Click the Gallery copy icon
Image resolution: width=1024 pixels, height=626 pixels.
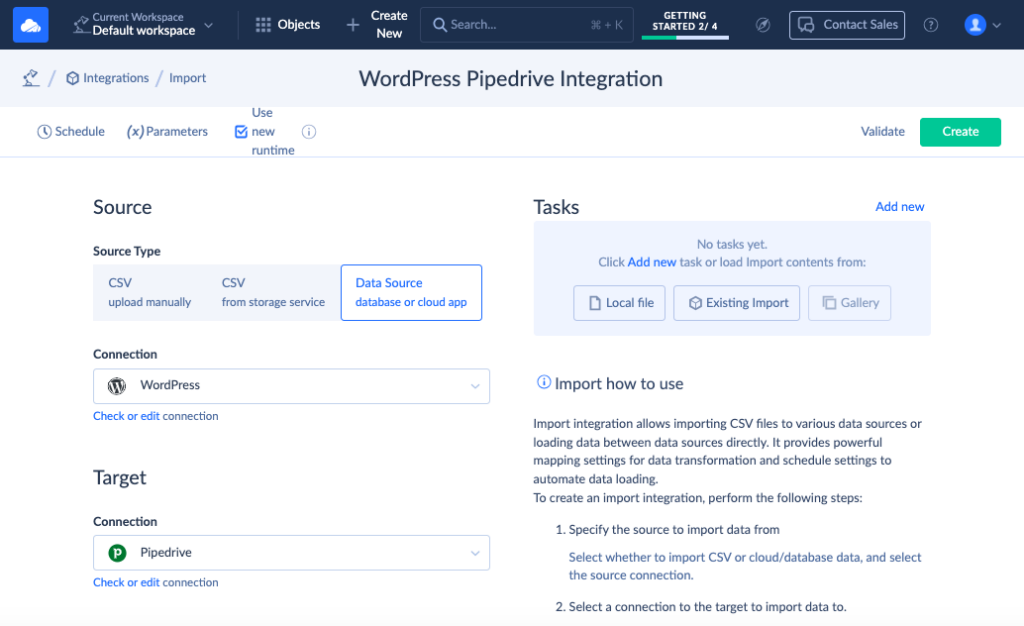(x=829, y=303)
